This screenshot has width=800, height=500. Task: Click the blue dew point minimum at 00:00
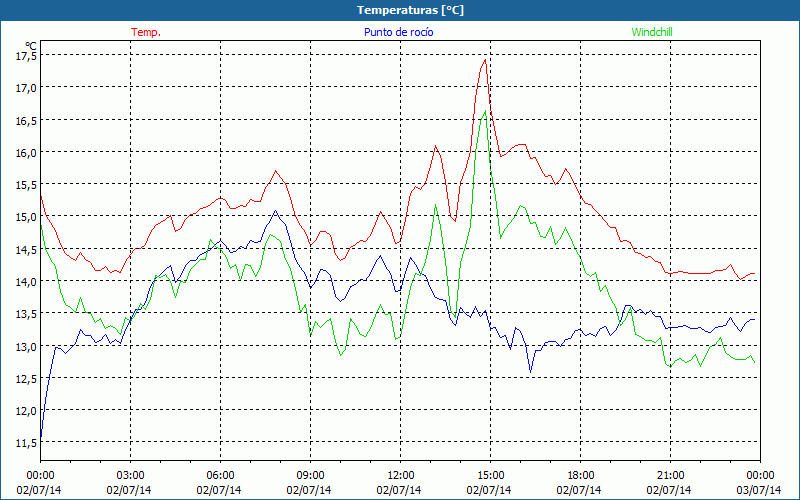coord(41,438)
